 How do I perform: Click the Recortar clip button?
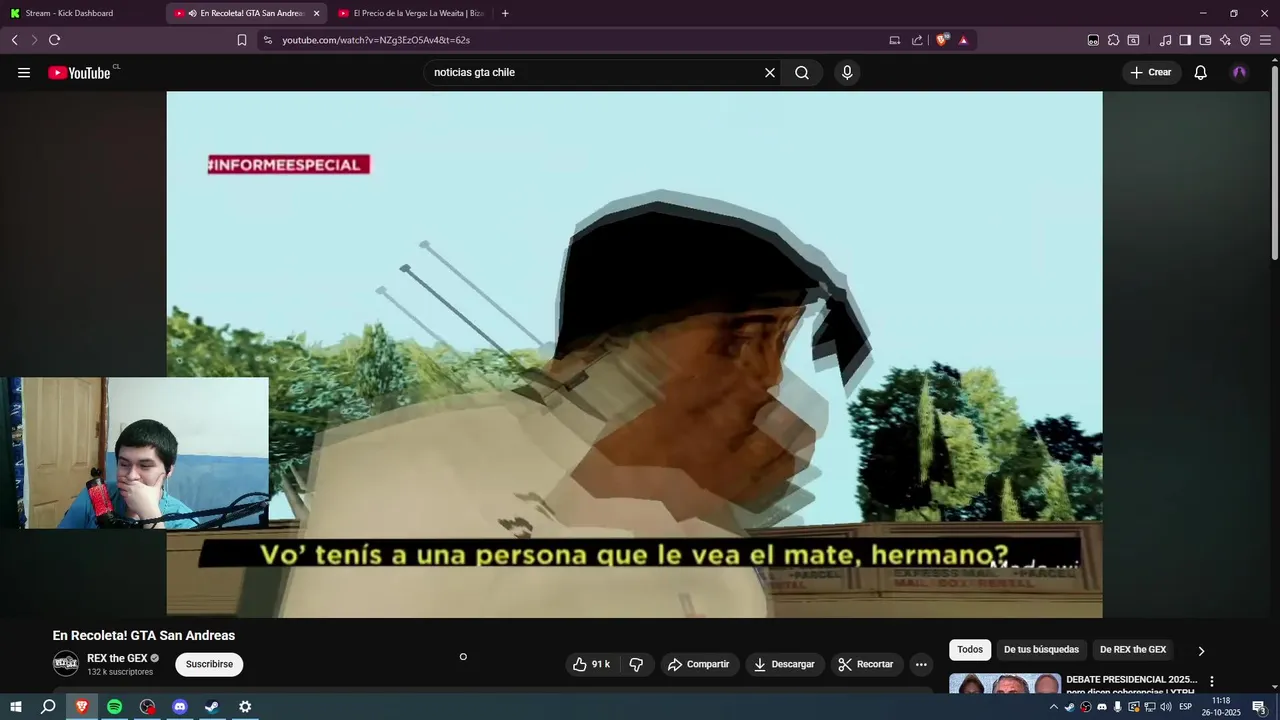866,664
